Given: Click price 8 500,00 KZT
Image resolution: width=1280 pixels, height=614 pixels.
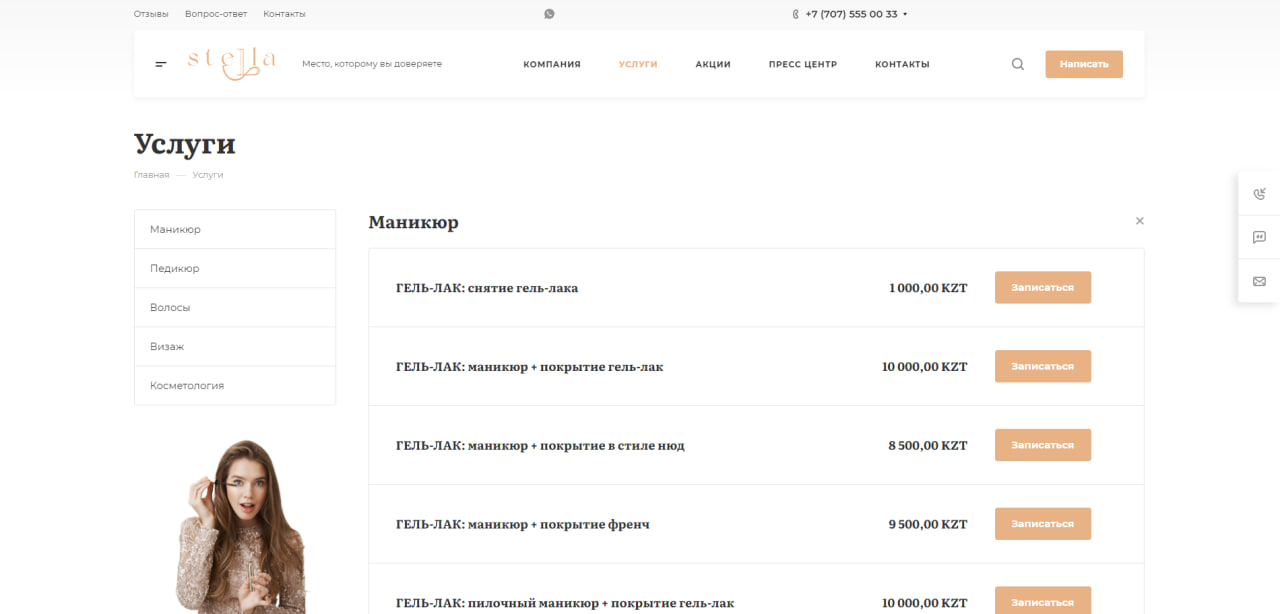Looking at the screenshot, I should [x=928, y=445].
